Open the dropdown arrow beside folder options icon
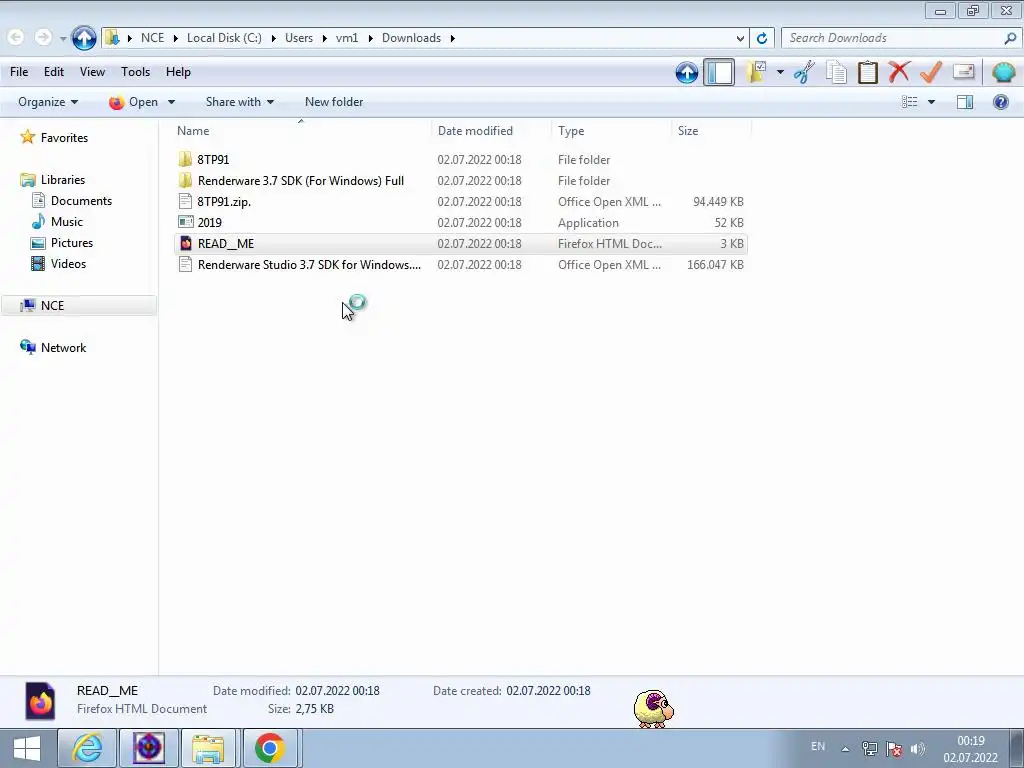This screenshot has height=768, width=1024. pos(780,72)
